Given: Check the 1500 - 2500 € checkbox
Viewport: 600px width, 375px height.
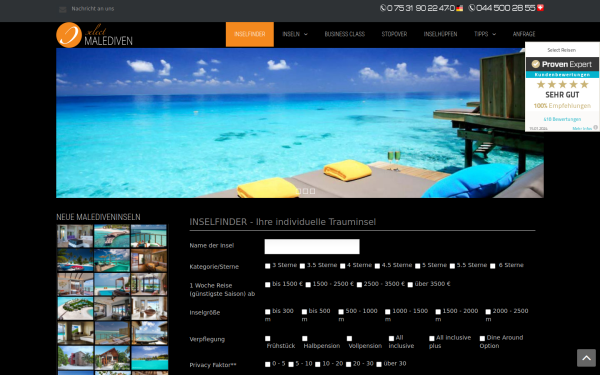Looking at the screenshot, I should (308, 285).
